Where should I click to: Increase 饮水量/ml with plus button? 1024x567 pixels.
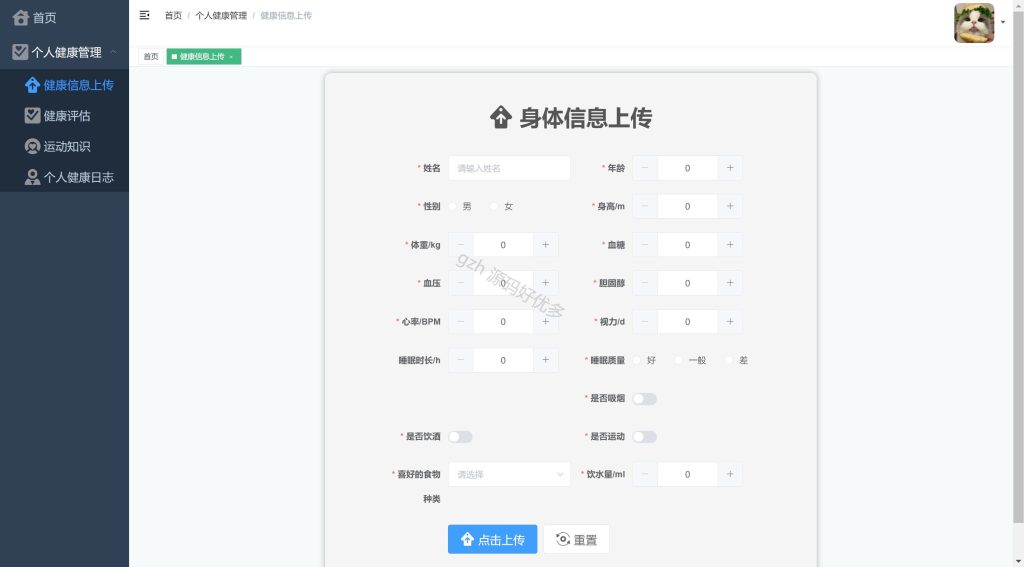pos(729,474)
